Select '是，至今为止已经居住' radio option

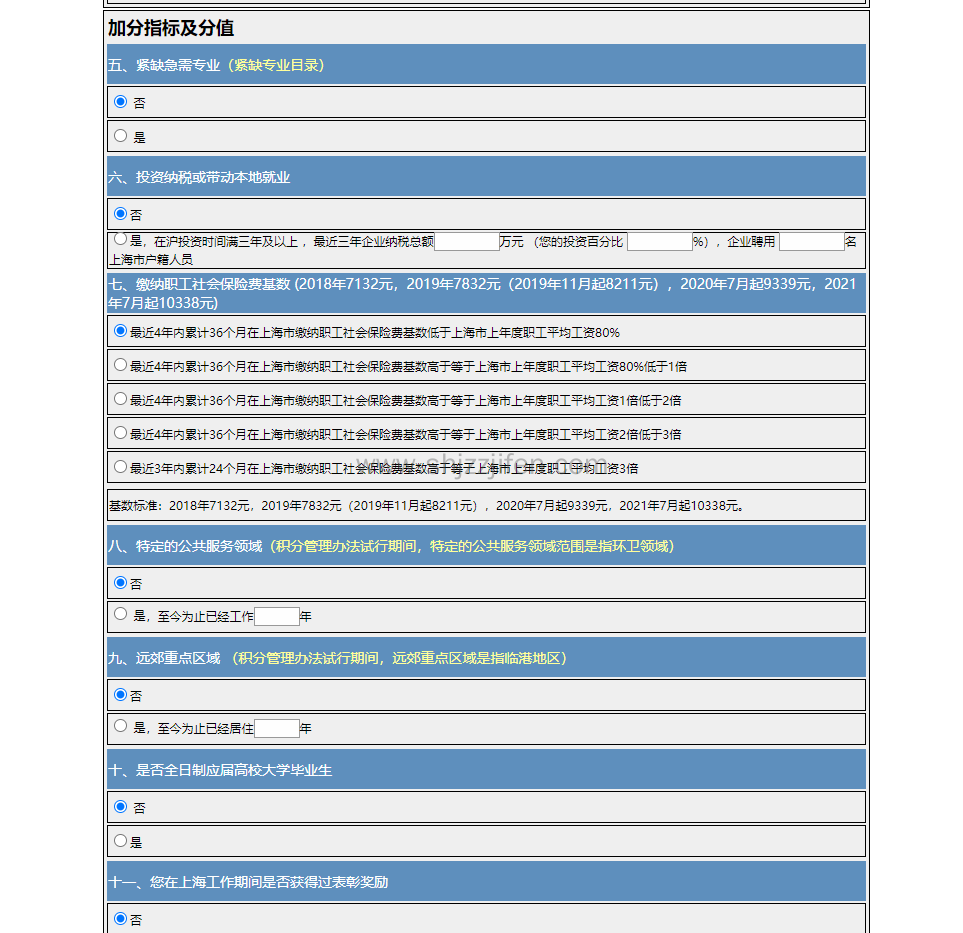[121, 727]
